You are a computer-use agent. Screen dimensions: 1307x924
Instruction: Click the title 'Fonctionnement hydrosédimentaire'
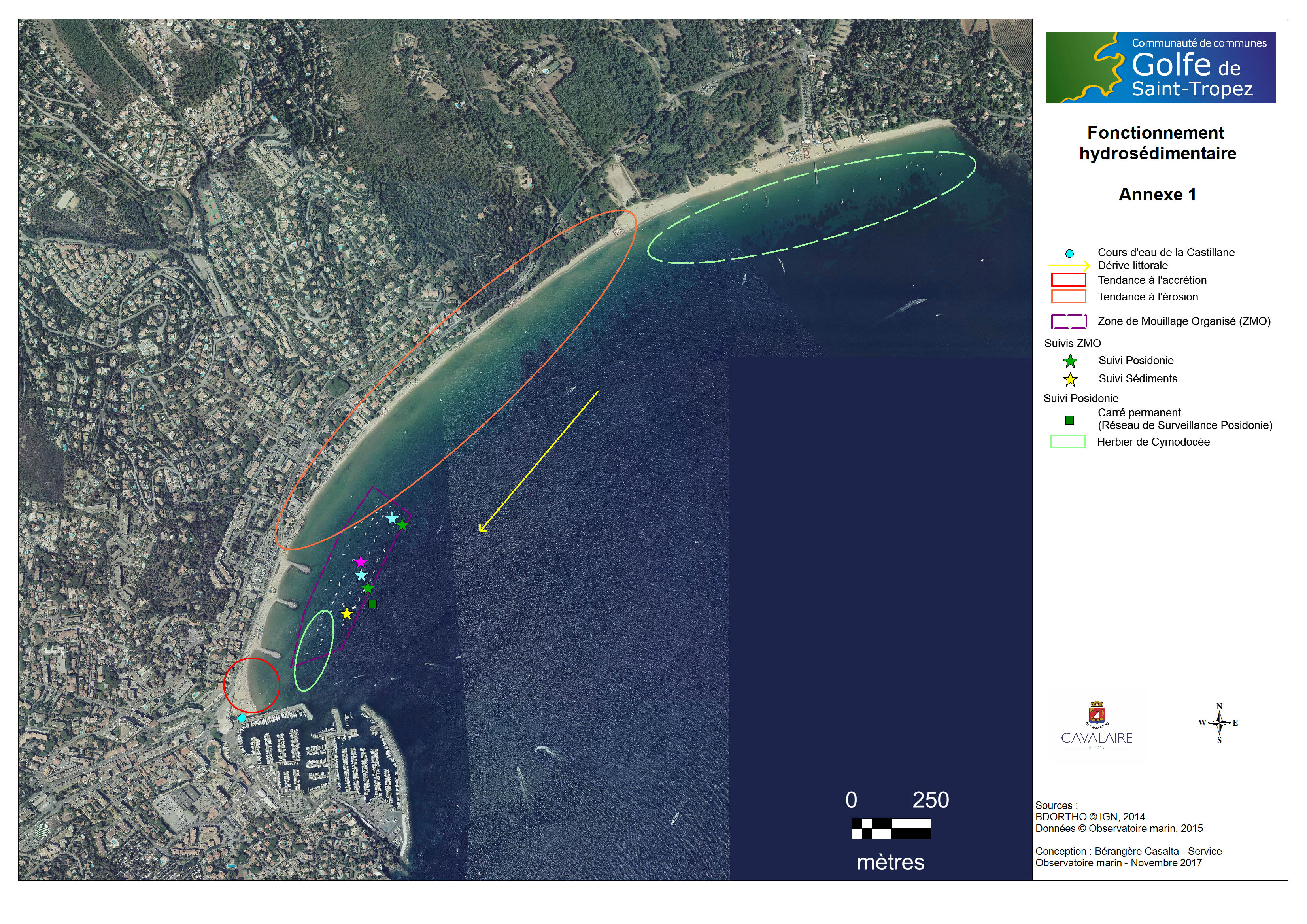(x=1157, y=143)
